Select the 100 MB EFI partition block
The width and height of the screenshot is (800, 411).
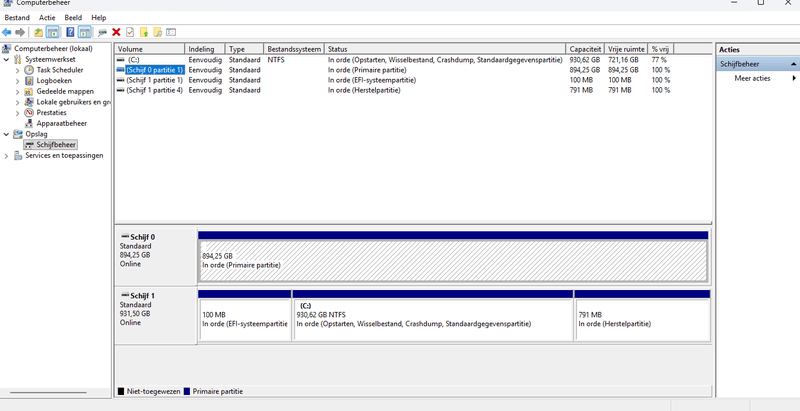245,319
